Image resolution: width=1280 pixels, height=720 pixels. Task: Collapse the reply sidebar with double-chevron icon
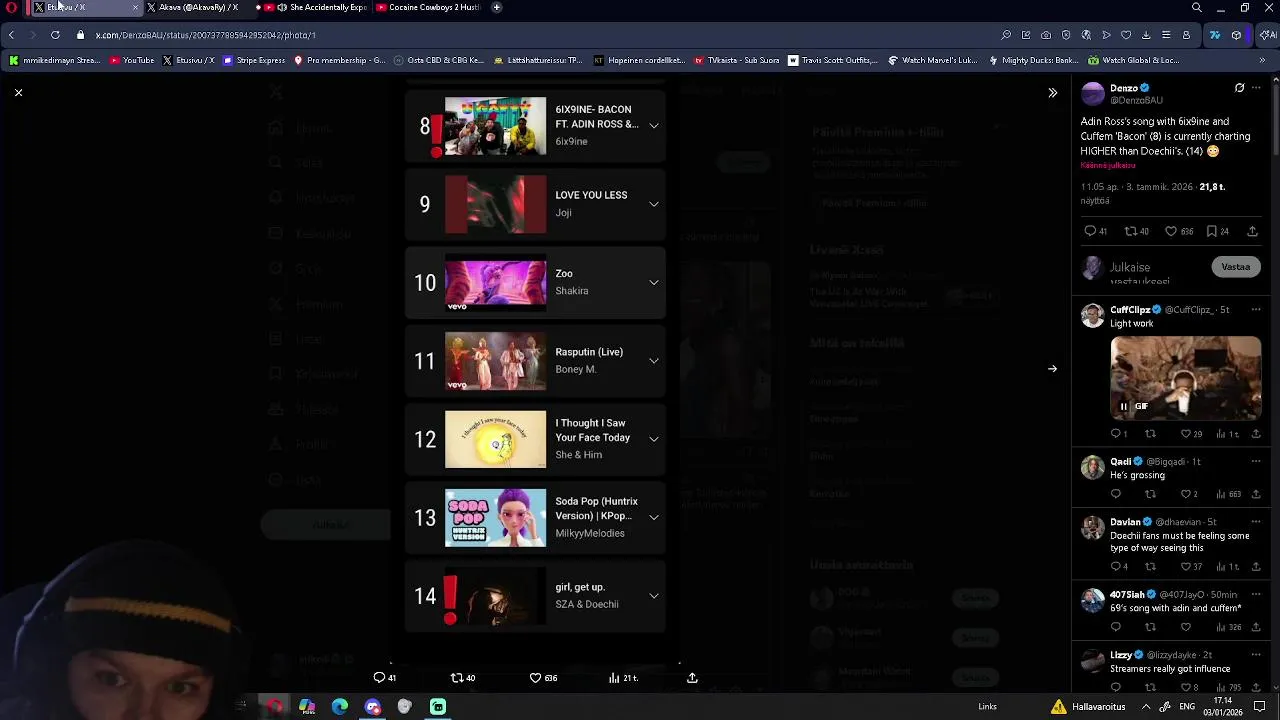coord(1052,93)
